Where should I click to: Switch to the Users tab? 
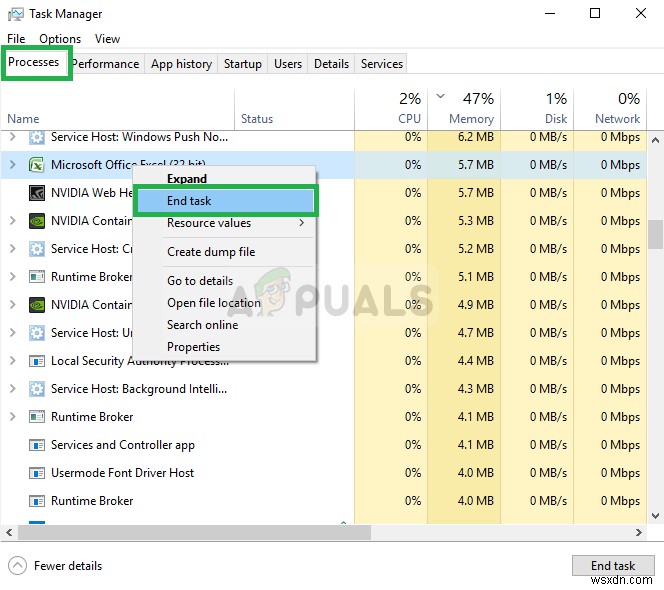point(288,64)
